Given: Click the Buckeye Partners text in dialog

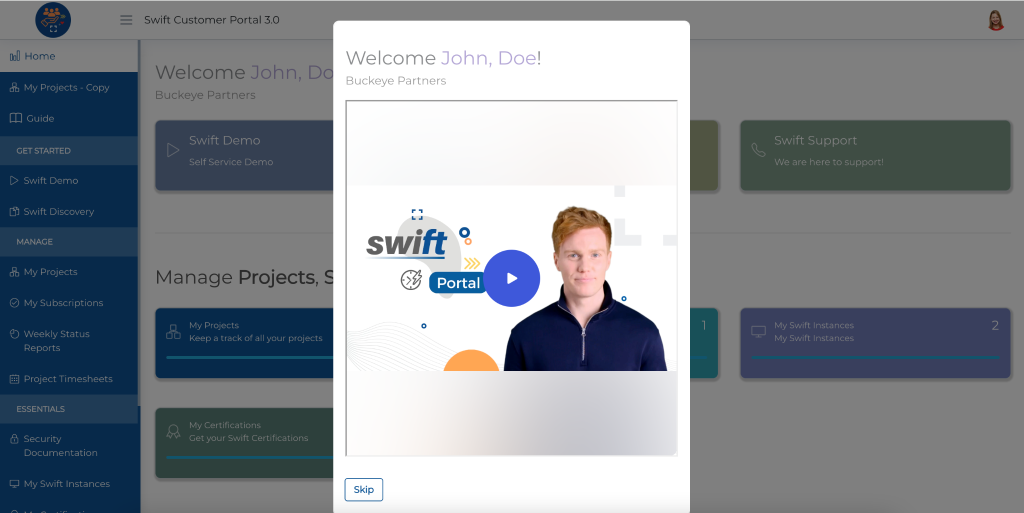Looking at the screenshot, I should (396, 81).
